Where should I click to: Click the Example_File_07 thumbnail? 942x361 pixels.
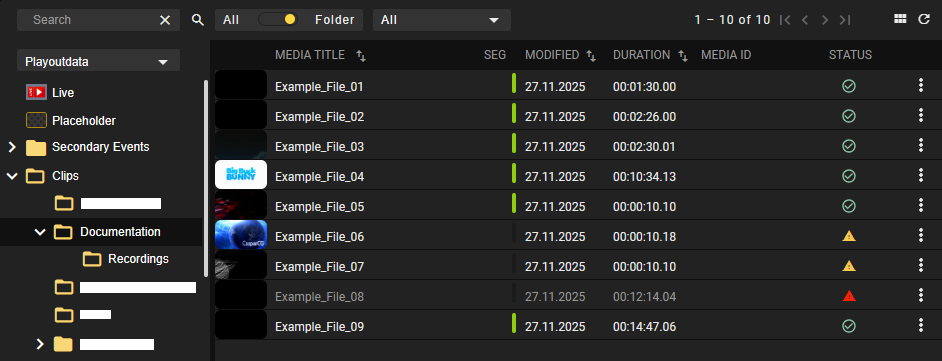[x=241, y=265]
